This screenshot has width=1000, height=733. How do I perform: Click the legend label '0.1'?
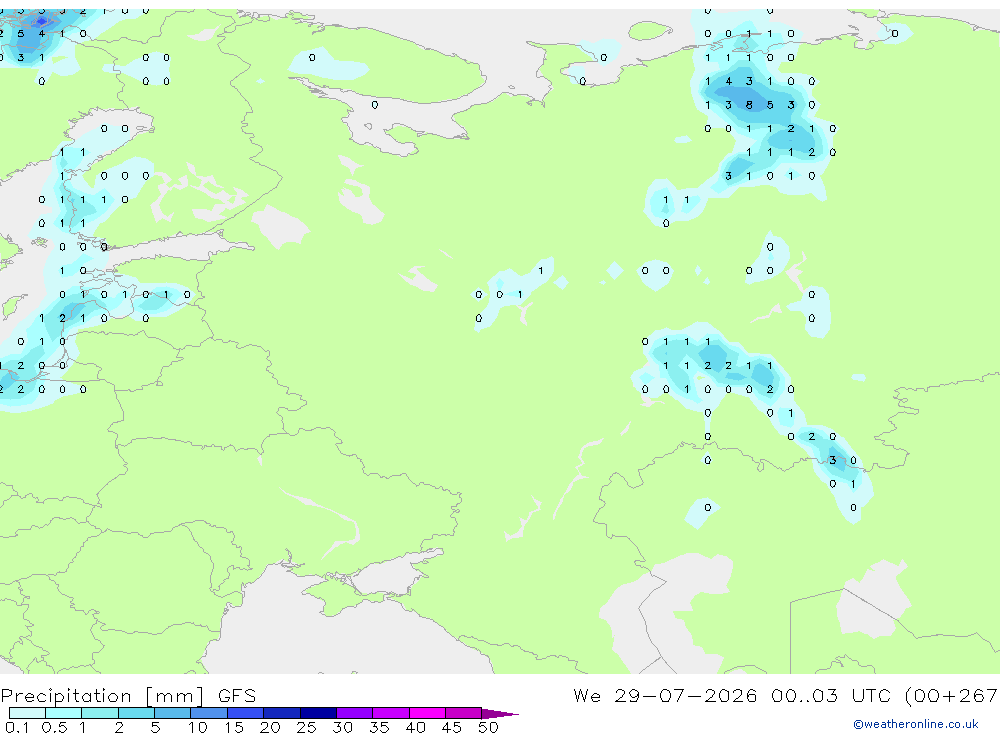click(17, 727)
